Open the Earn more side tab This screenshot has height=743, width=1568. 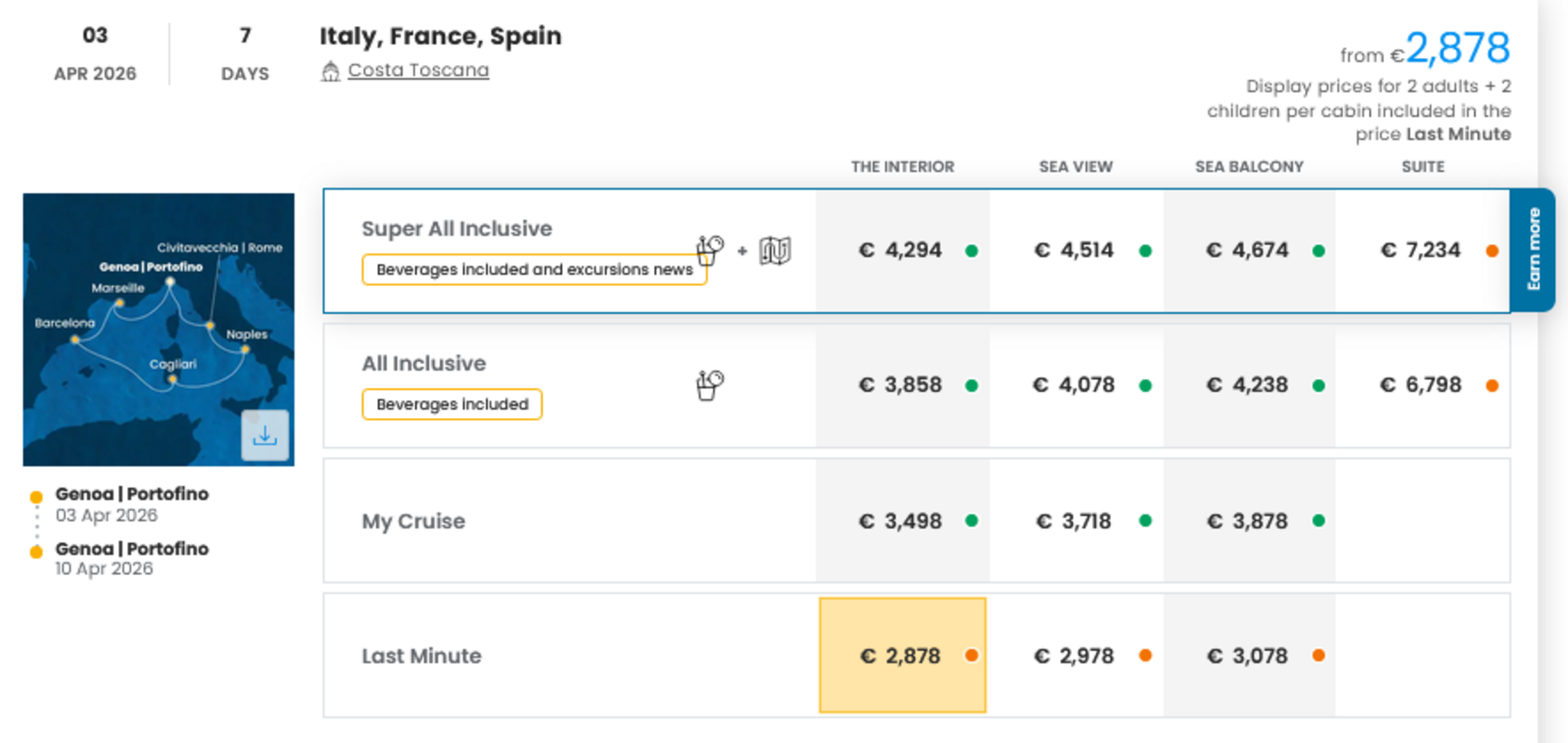1534,249
